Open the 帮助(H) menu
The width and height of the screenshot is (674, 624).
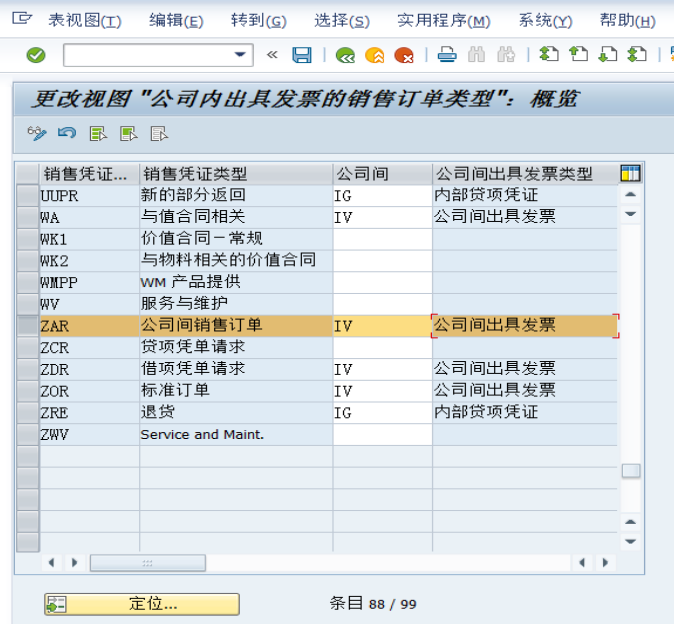coord(628,20)
